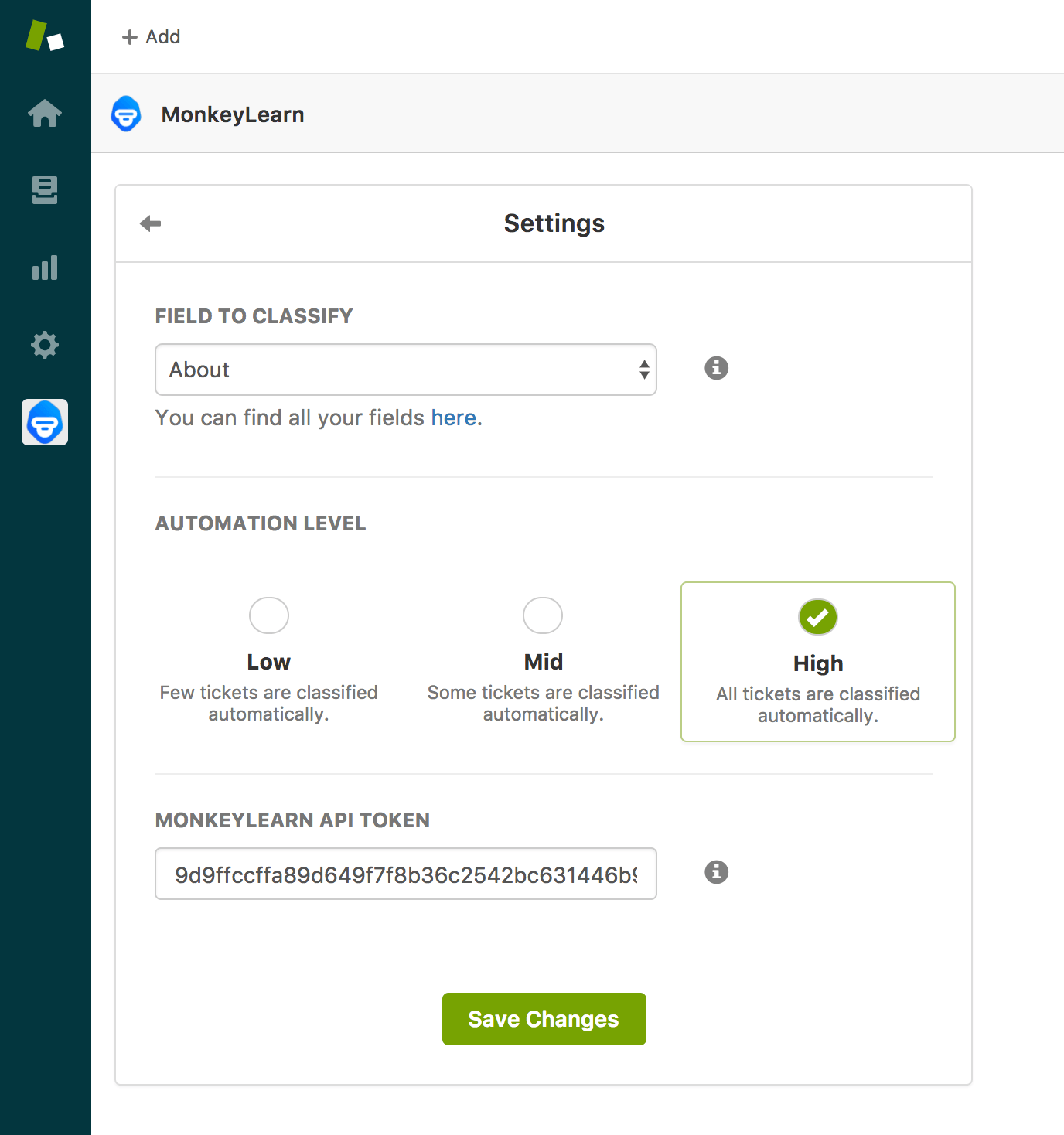Open the Admin gear icon
Viewport: 1064px width, 1135px height.
click(x=45, y=345)
